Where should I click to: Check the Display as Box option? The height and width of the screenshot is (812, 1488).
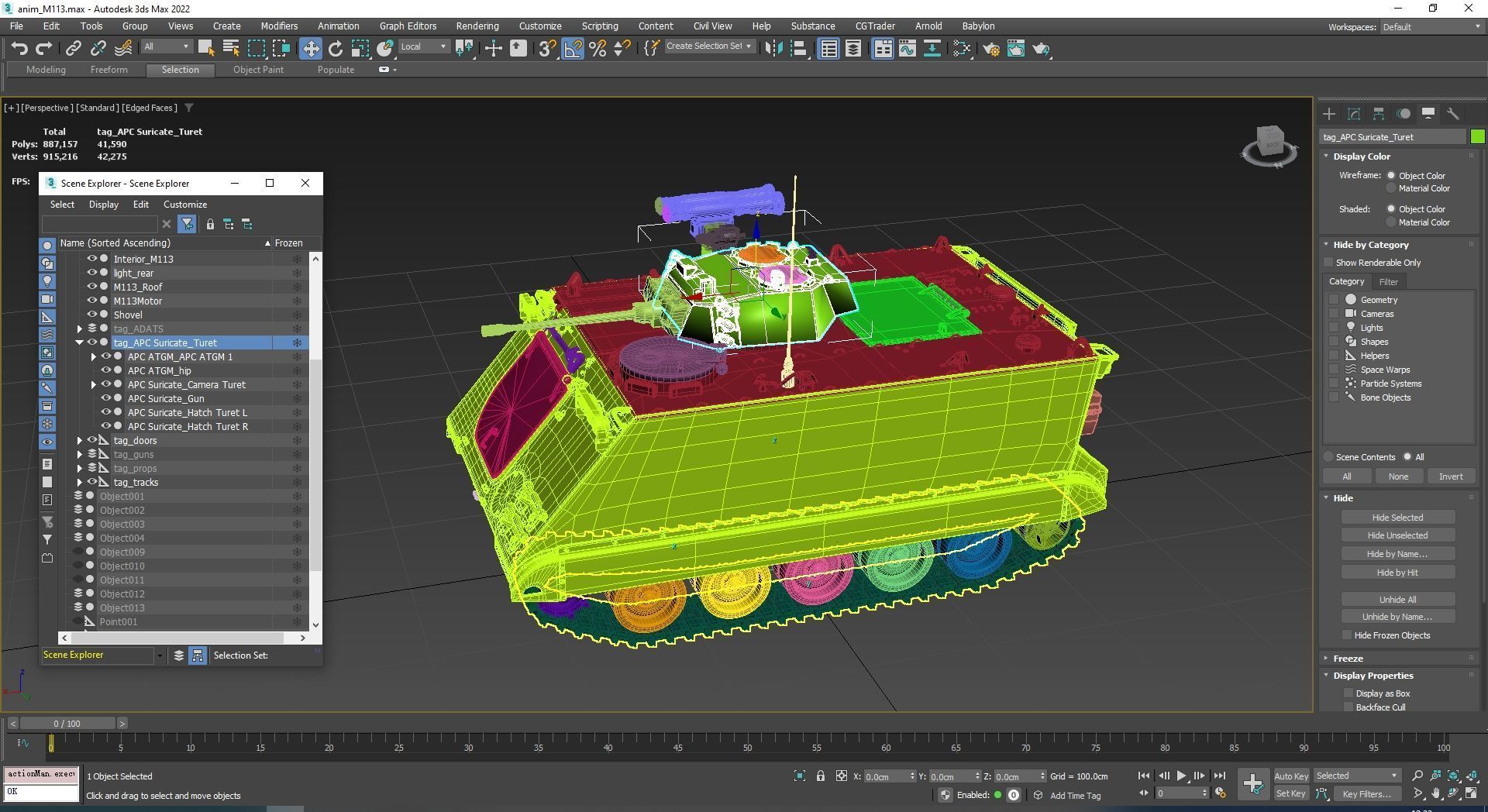click(x=1348, y=693)
